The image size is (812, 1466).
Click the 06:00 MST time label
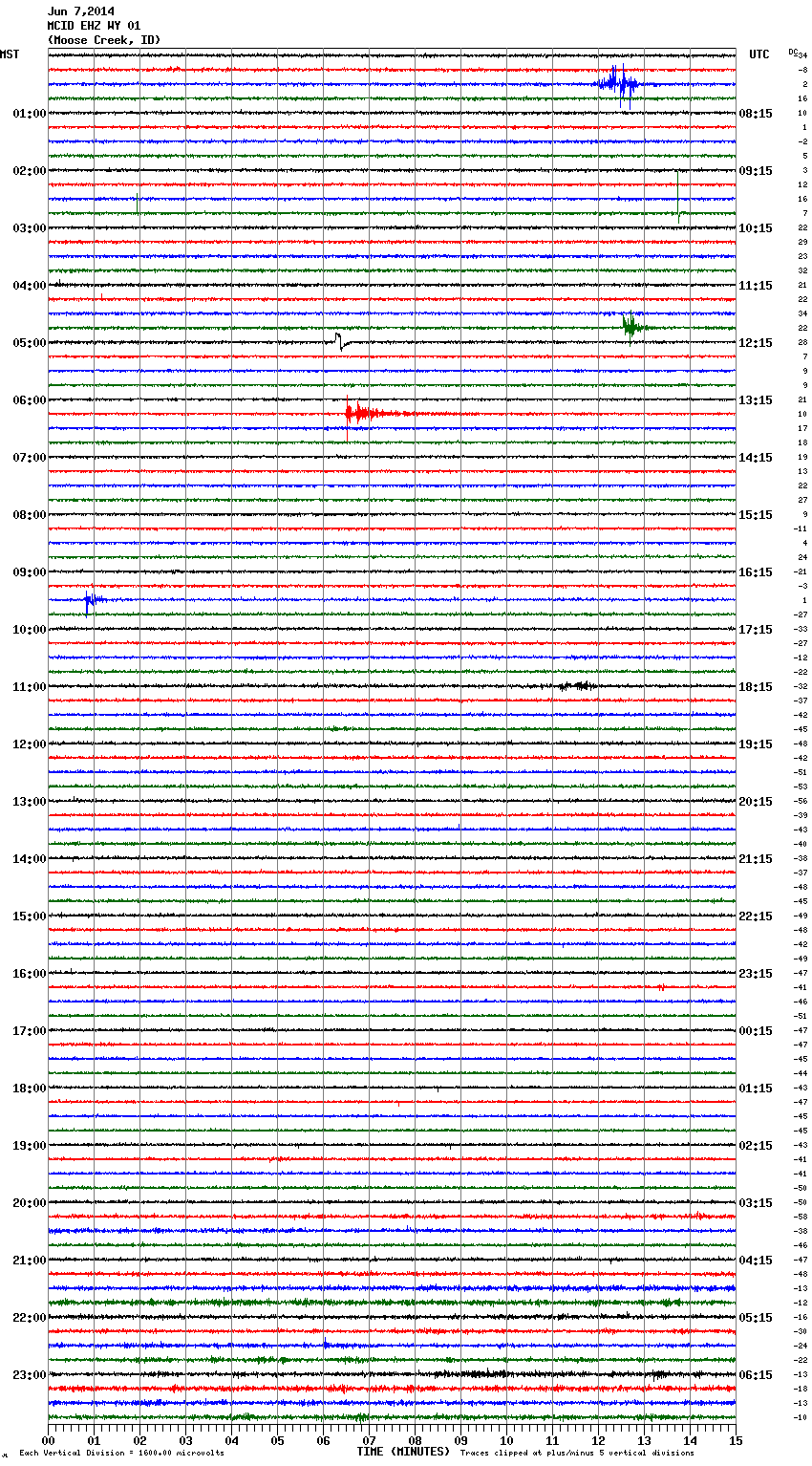coord(30,400)
